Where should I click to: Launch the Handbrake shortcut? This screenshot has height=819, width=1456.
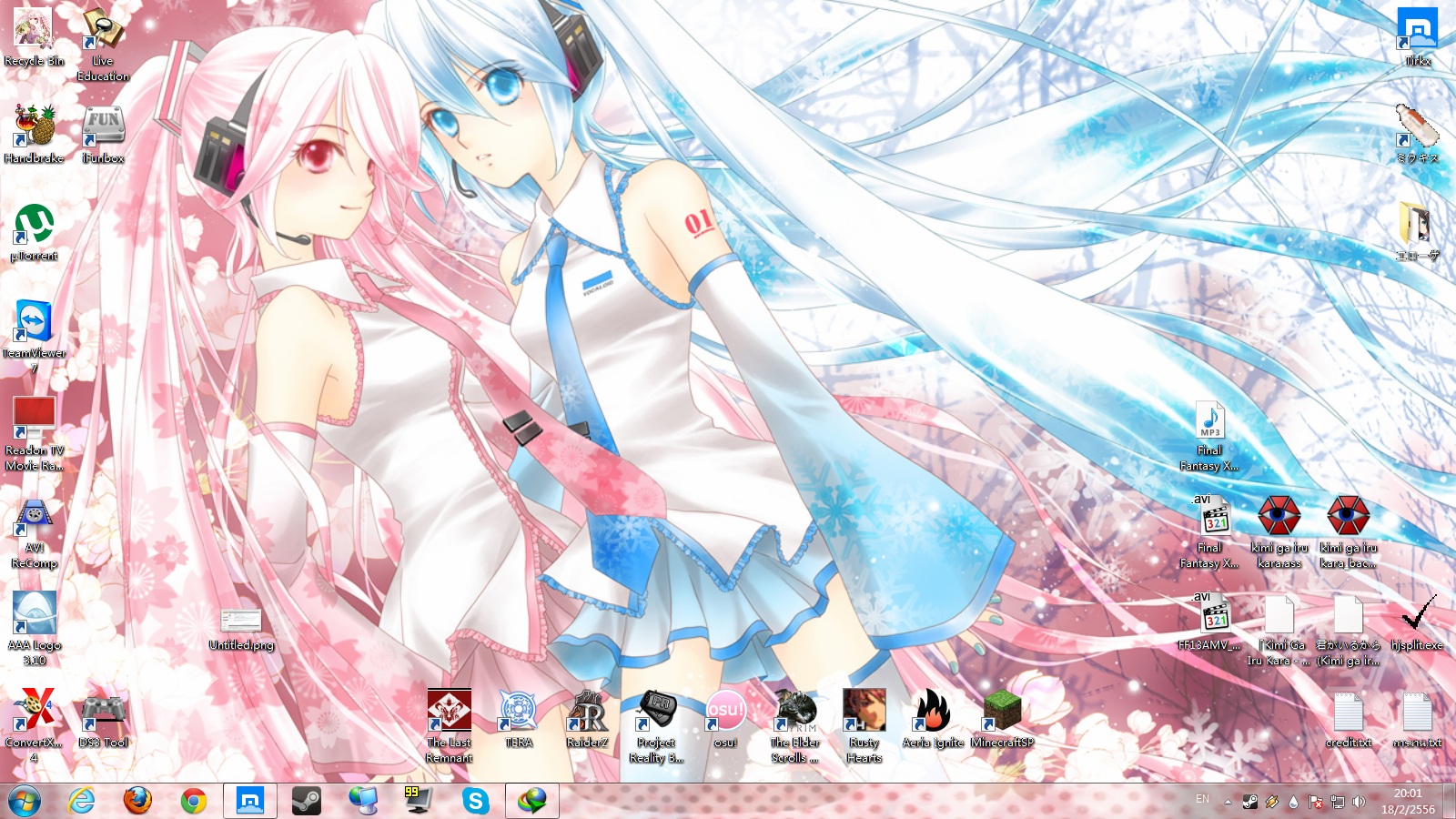(x=34, y=135)
